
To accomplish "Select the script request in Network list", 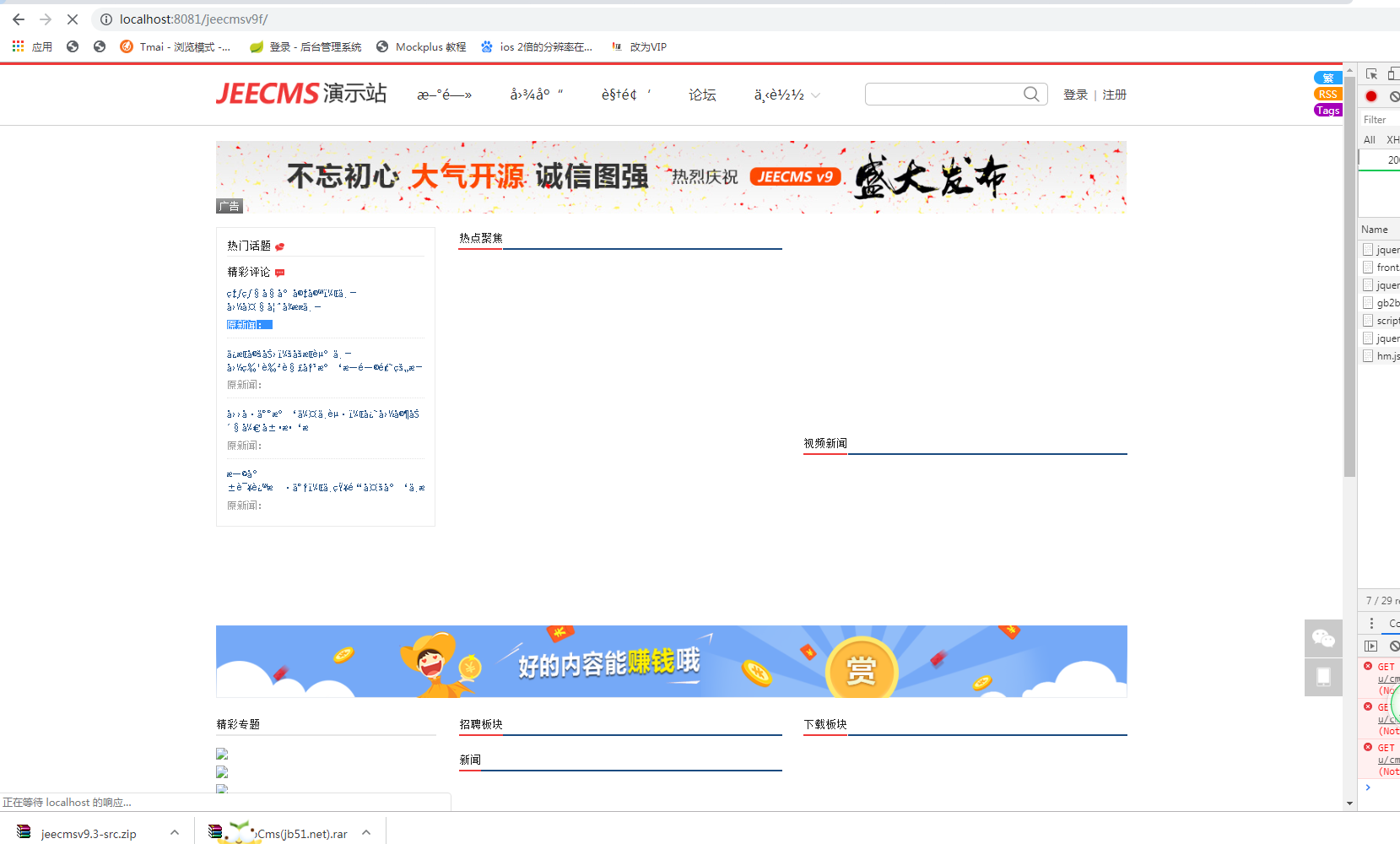I will (1381, 321).
